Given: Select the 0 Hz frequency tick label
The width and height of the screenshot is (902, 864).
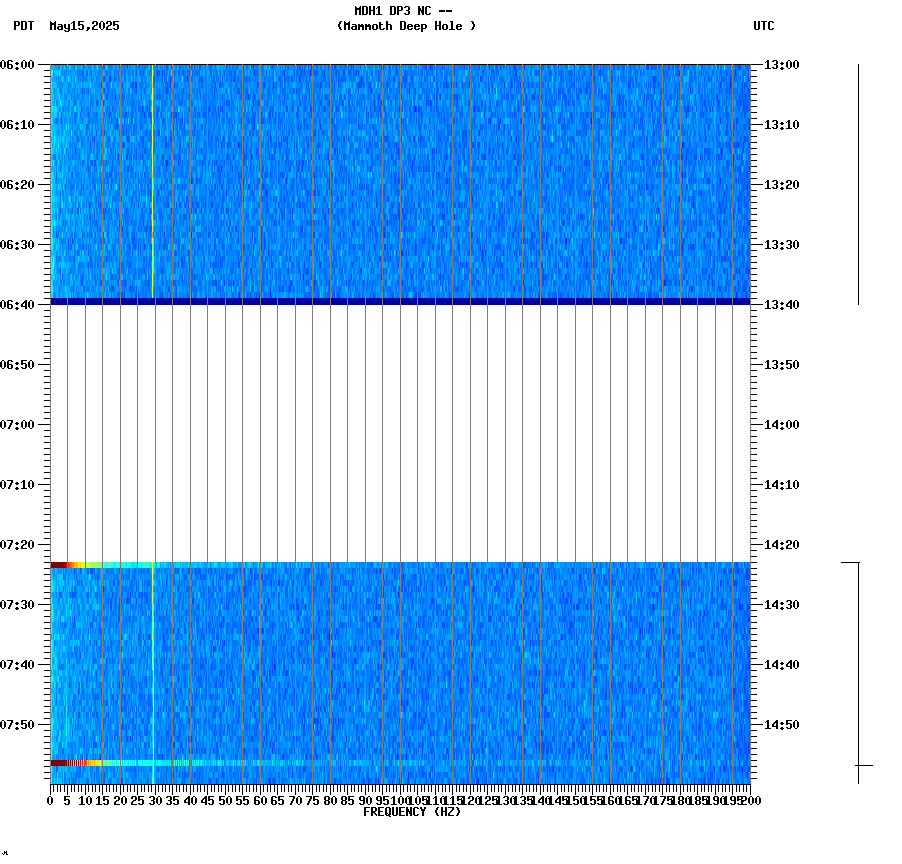Looking at the screenshot, I should (47, 800).
